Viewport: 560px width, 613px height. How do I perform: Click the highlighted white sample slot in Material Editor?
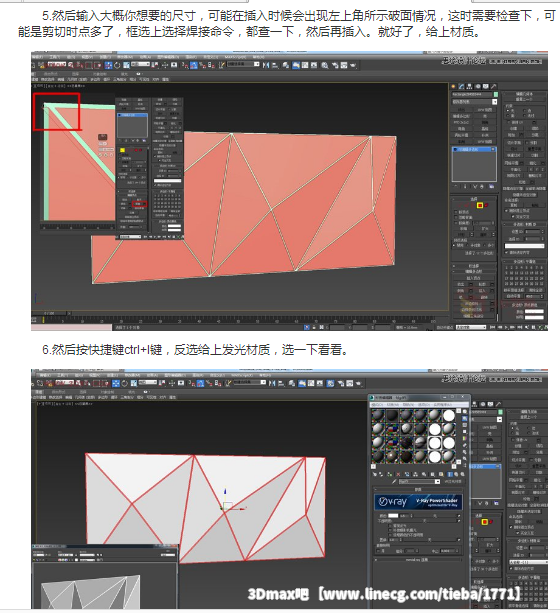(435, 443)
